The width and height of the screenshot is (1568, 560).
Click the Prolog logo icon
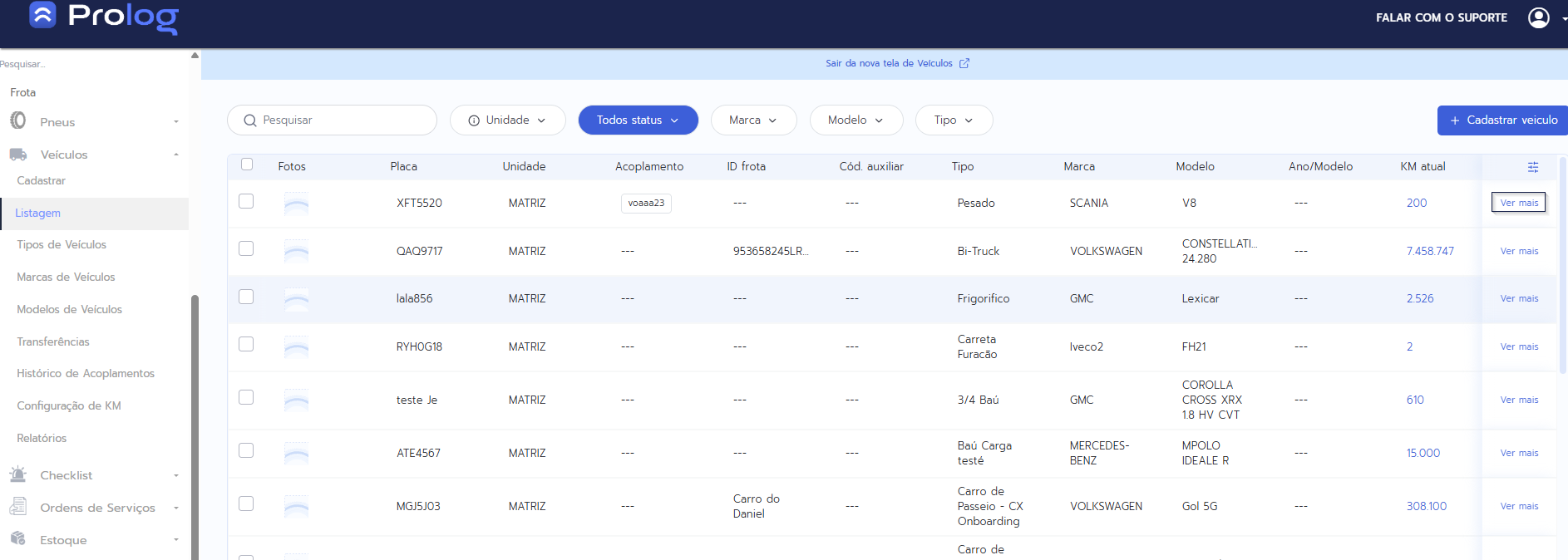[x=42, y=15]
